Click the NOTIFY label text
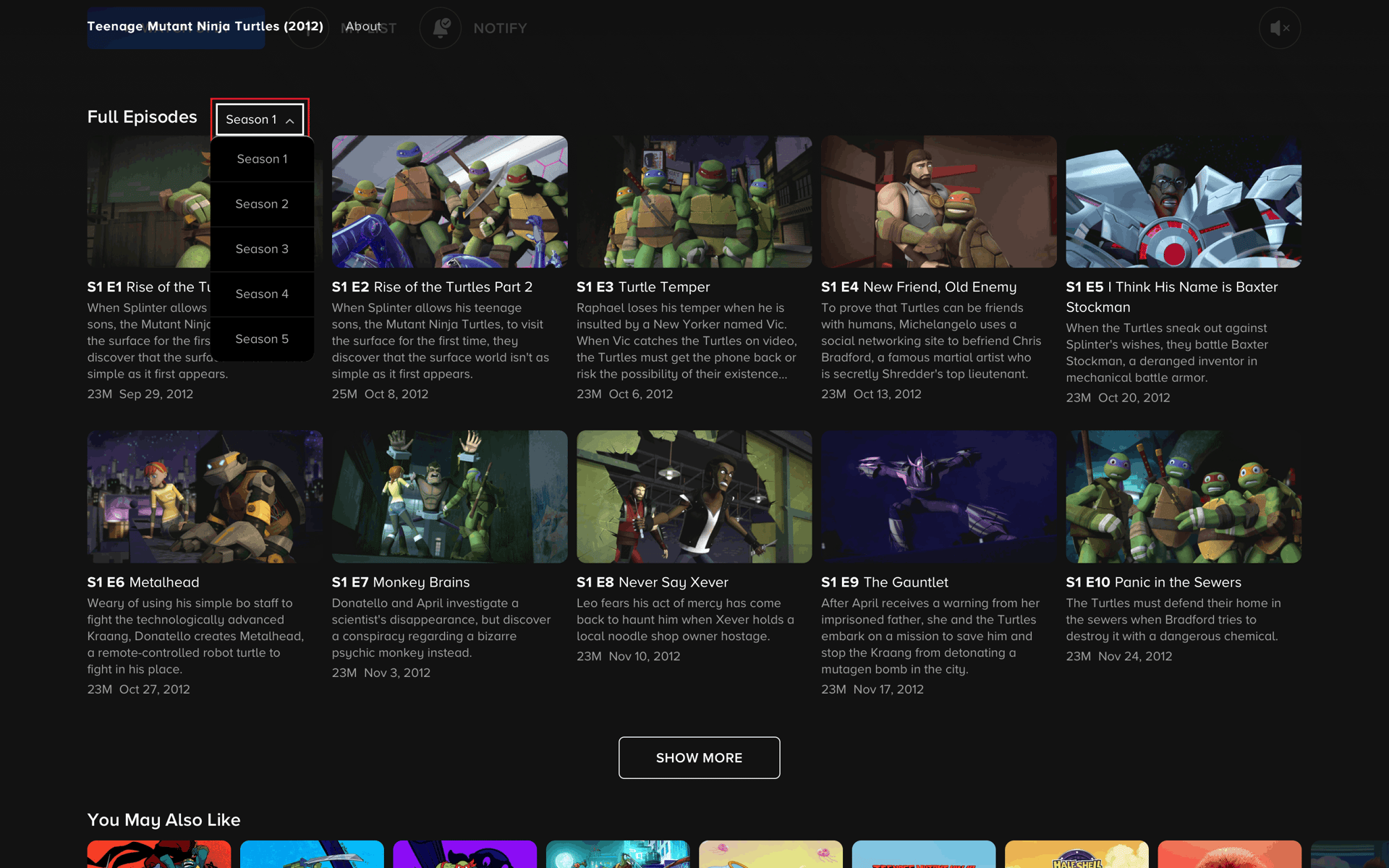 pos(500,28)
